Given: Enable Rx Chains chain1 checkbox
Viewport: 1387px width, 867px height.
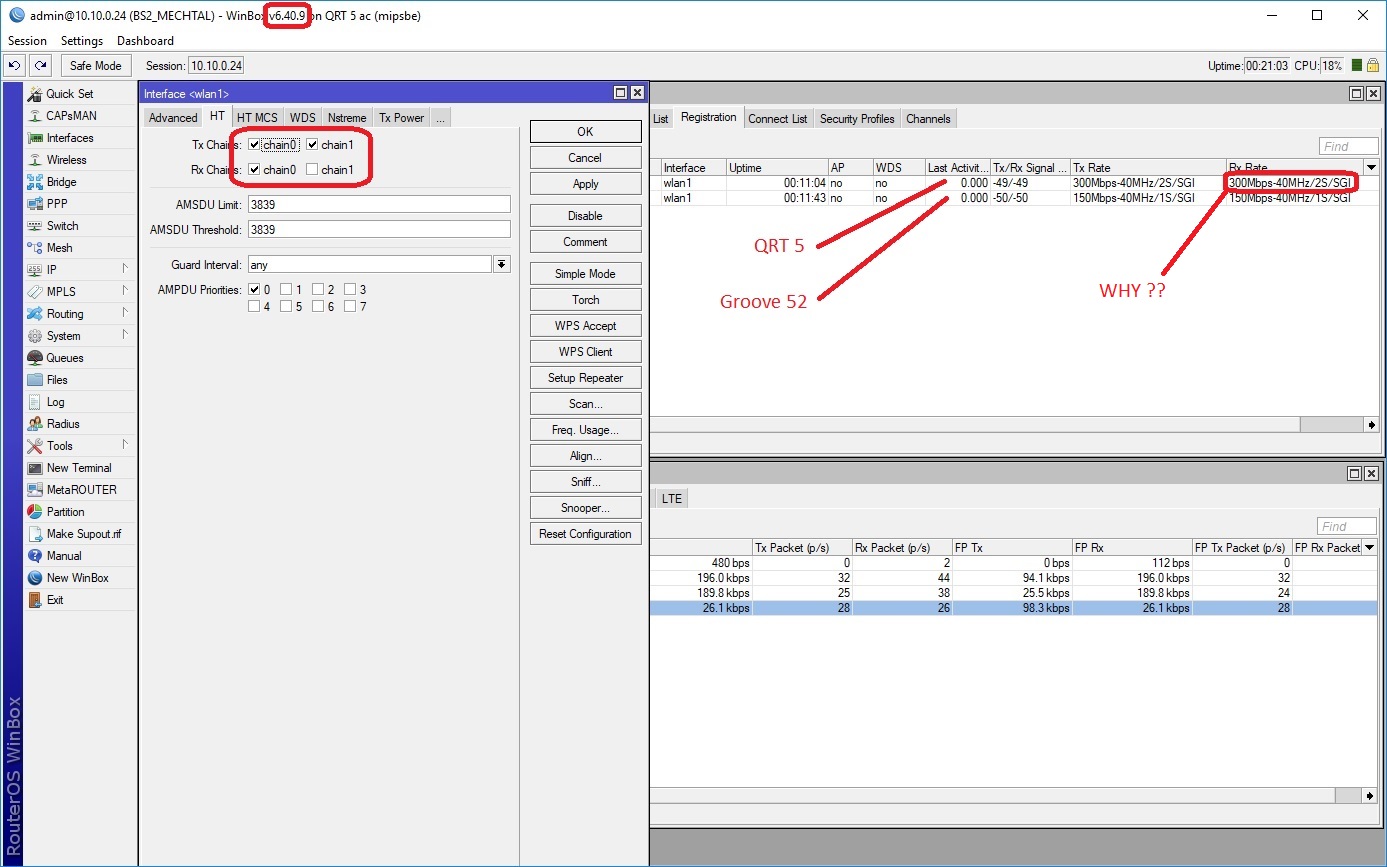Looking at the screenshot, I should point(313,170).
